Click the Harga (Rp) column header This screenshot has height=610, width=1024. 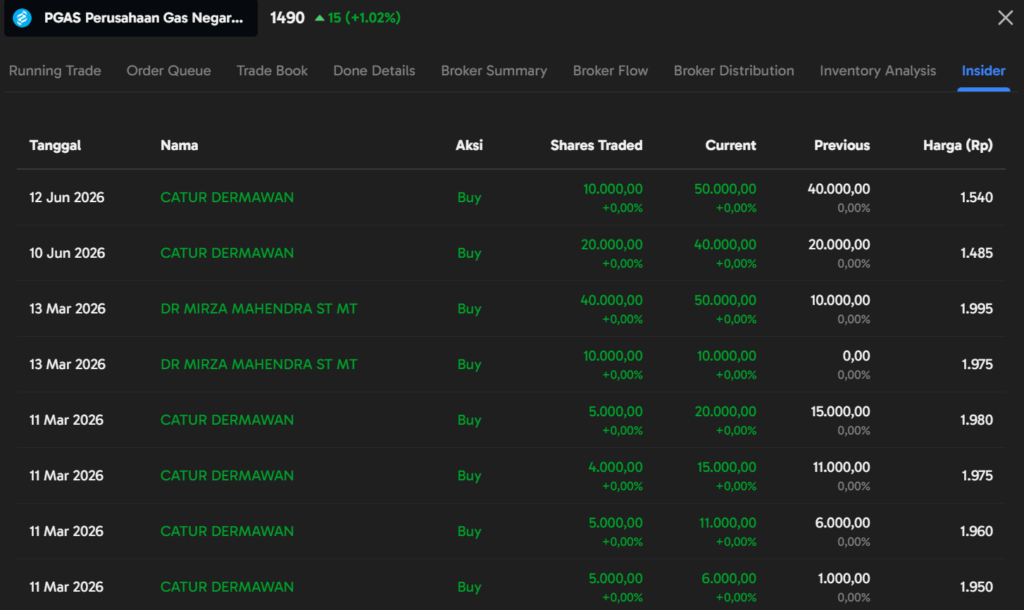coord(957,145)
